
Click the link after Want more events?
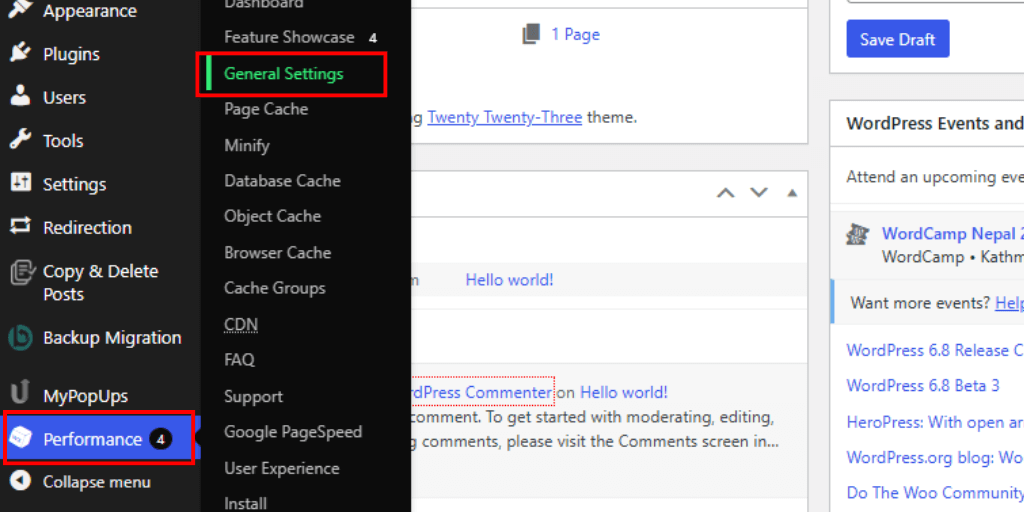[1009, 303]
